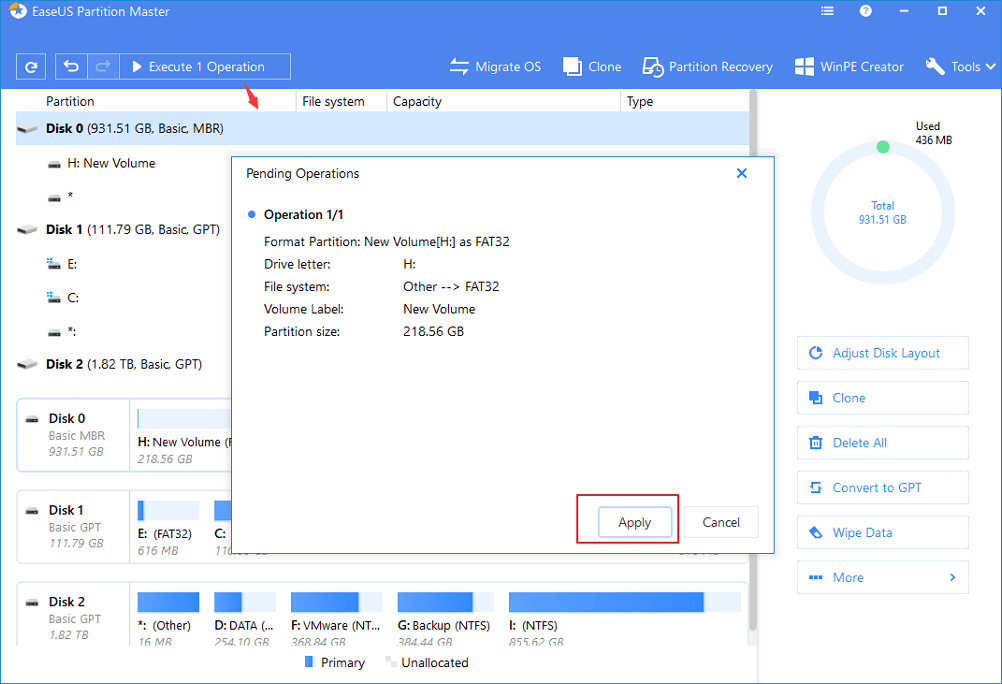Launch Partition Recovery
The image size is (1002, 684).
[707, 66]
